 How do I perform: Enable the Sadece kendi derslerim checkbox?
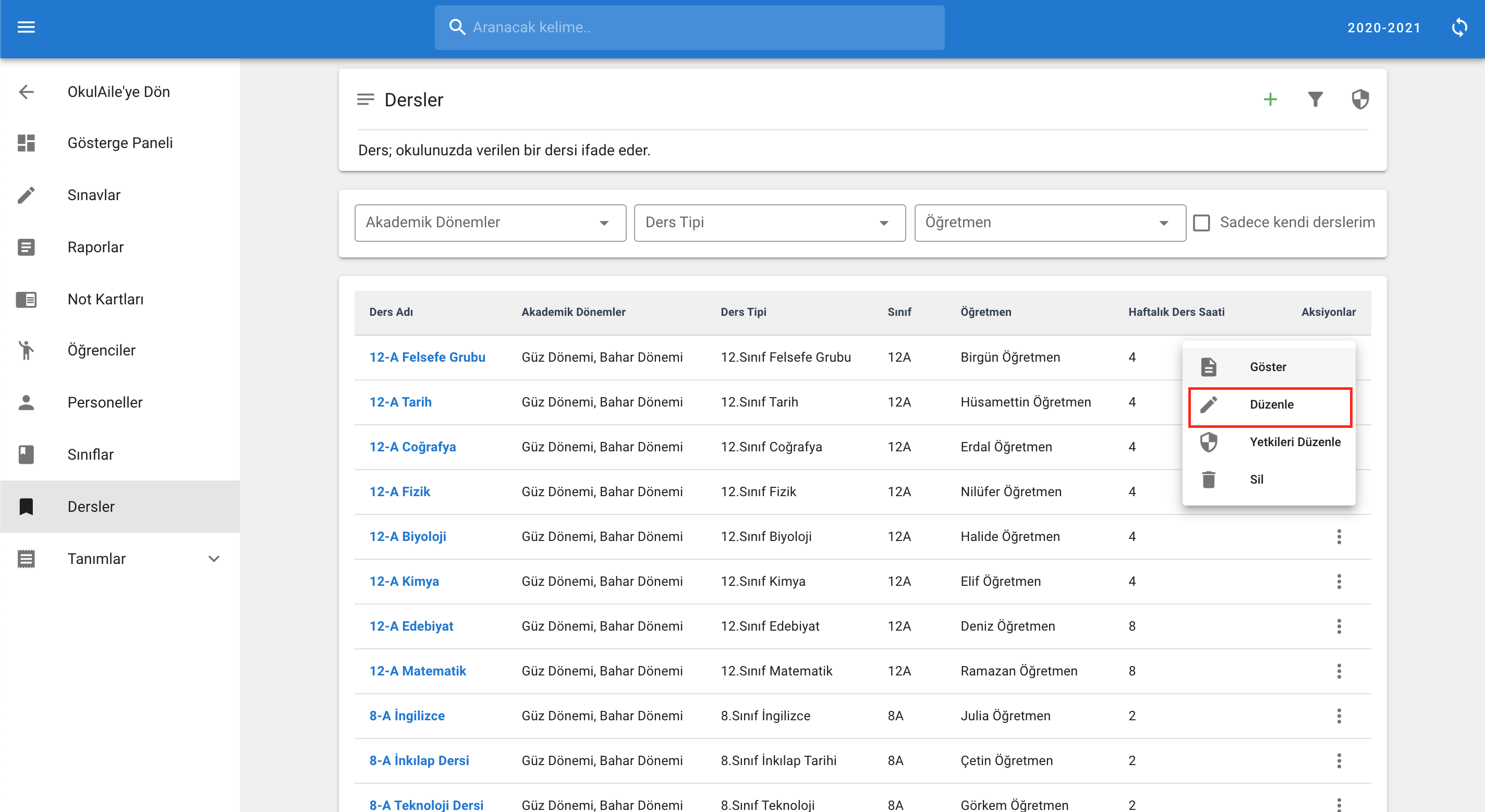[1201, 223]
